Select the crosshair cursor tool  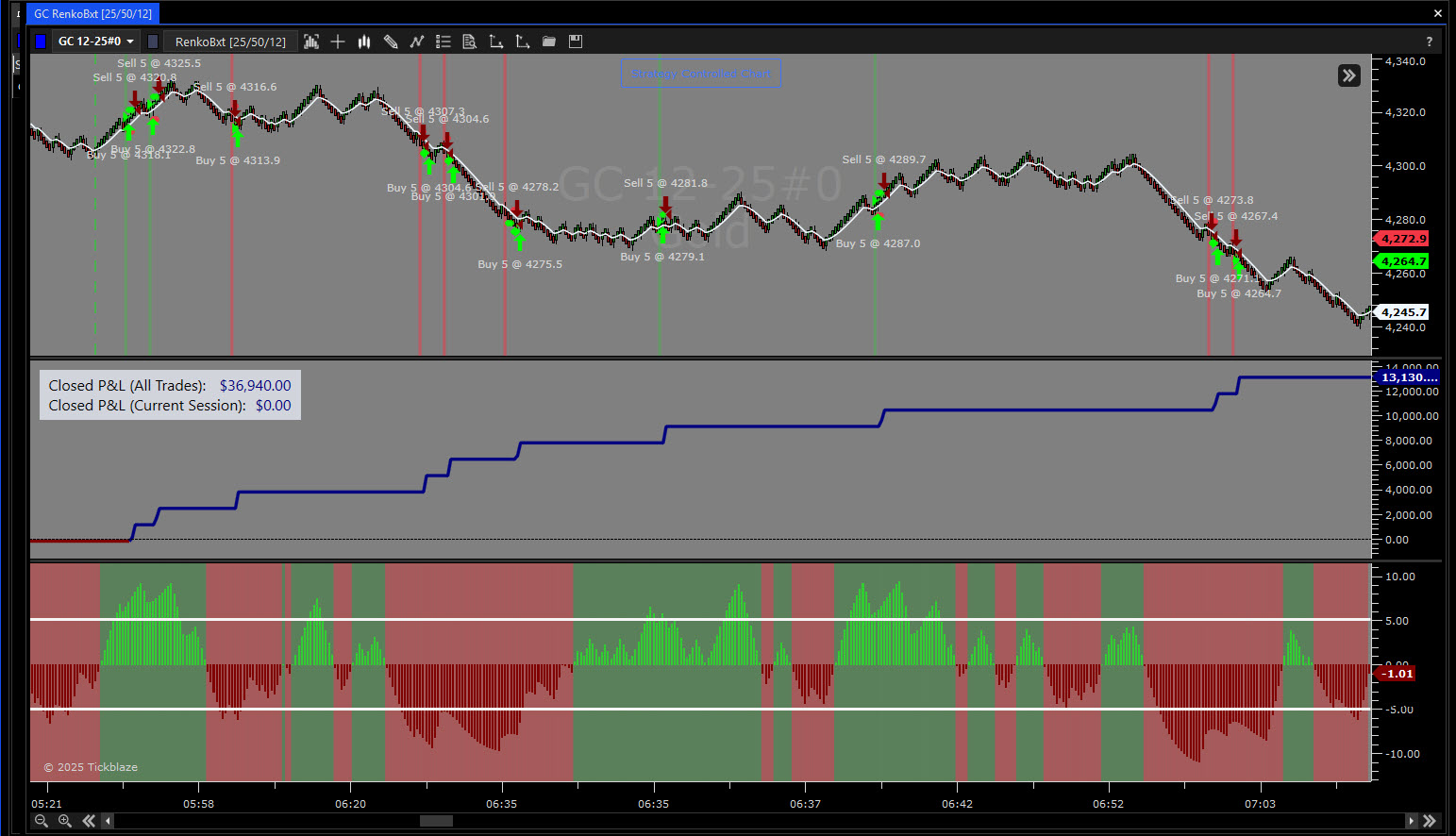(338, 42)
